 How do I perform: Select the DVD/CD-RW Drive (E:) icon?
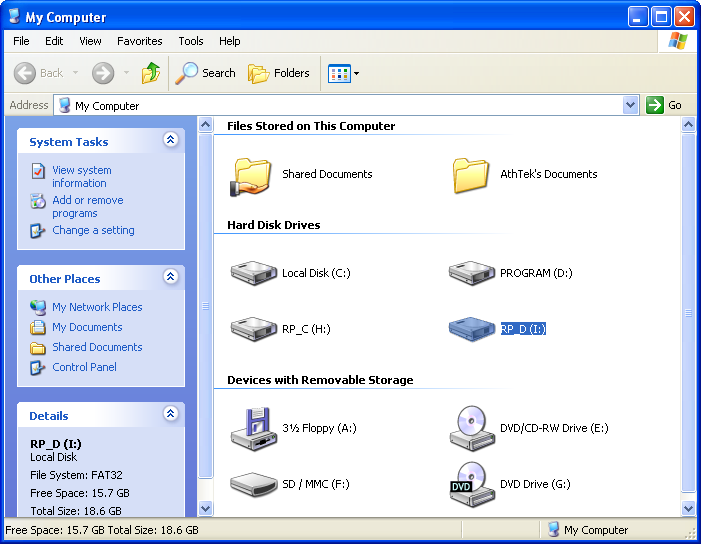point(471,428)
